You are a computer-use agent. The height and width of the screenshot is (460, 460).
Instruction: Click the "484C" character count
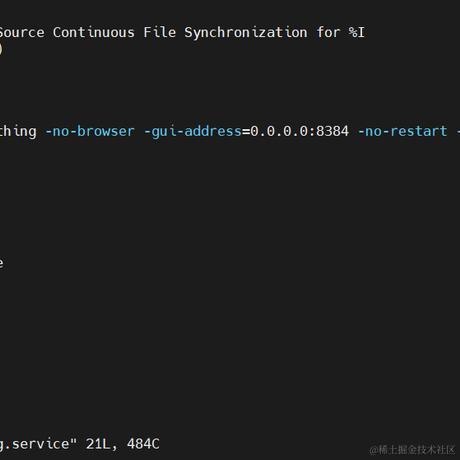pyautogui.click(x=143, y=444)
